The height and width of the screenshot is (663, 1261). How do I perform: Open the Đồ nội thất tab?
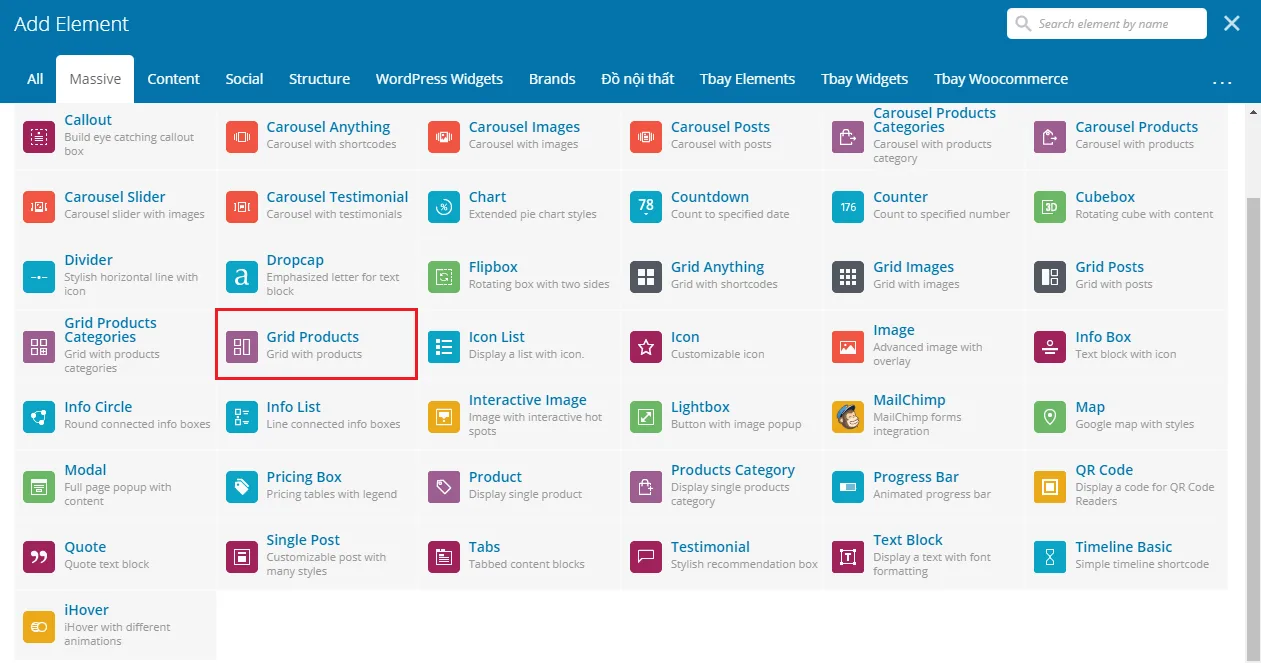pyautogui.click(x=638, y=79)
